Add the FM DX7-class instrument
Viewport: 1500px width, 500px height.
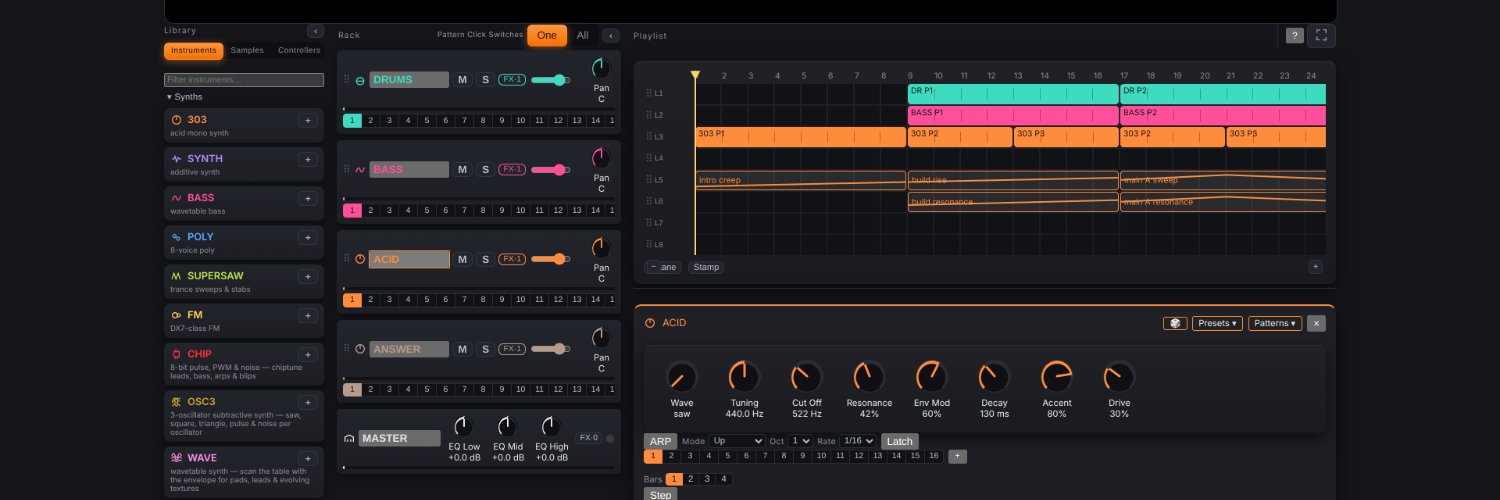308,315
